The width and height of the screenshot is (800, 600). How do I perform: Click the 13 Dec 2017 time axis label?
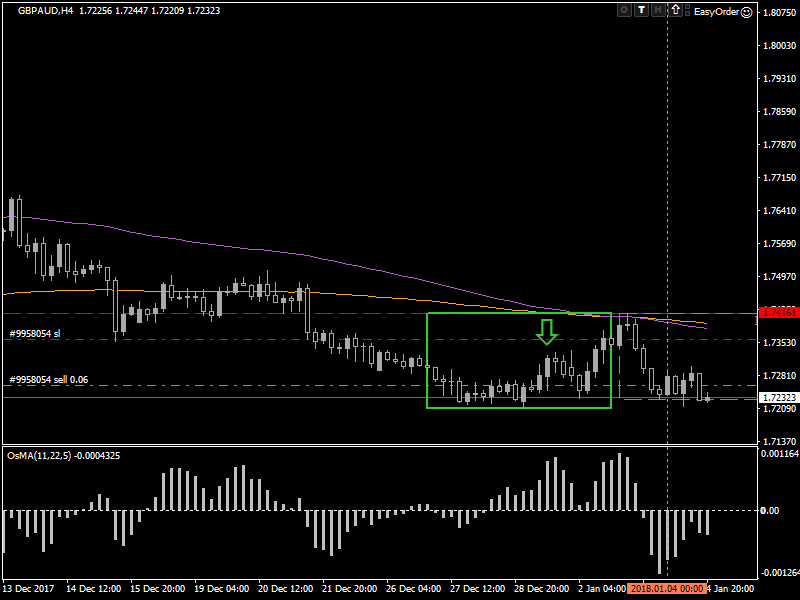29,589
